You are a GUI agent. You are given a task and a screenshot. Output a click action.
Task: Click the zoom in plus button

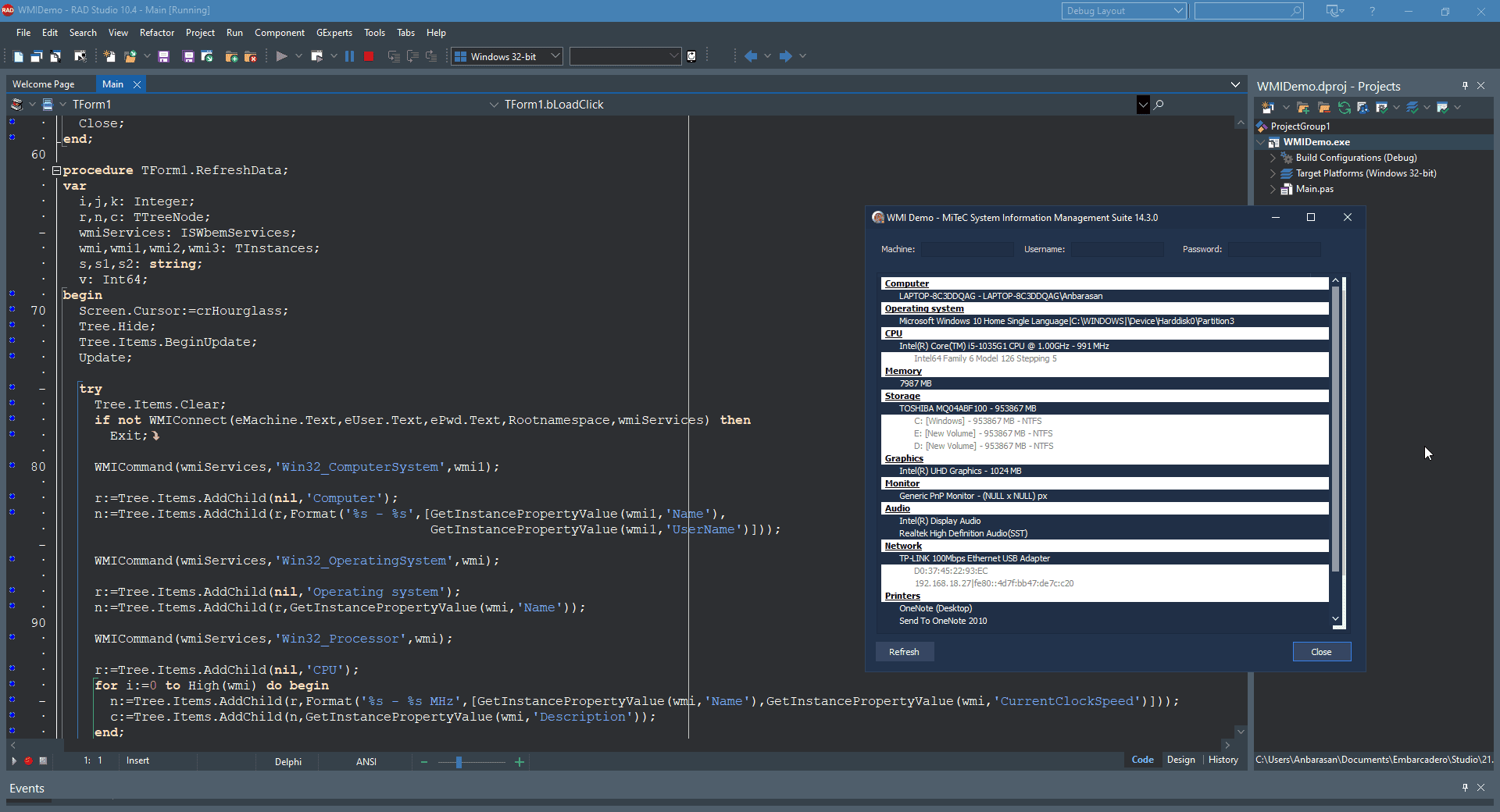click(x=520, y=762)
